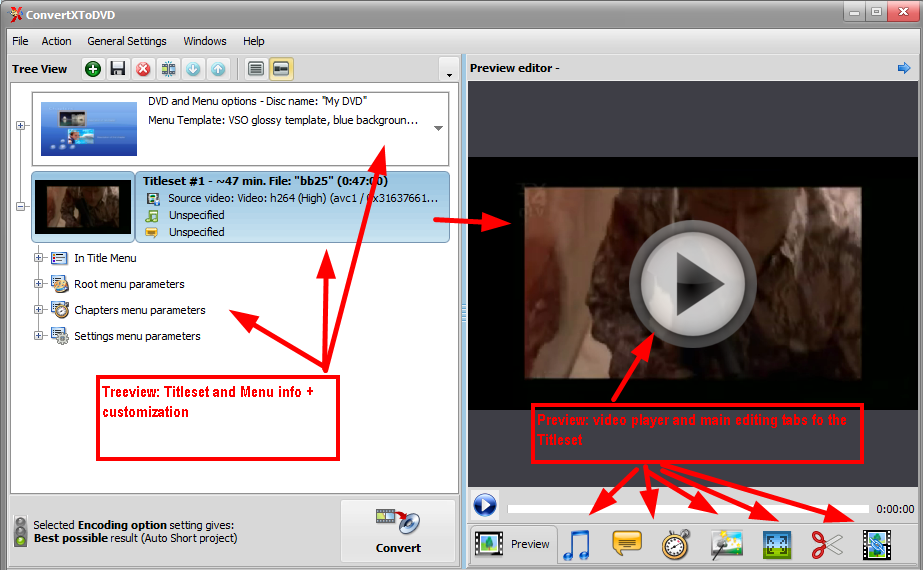Switch to compact list view icon

(x=255, y=69)
